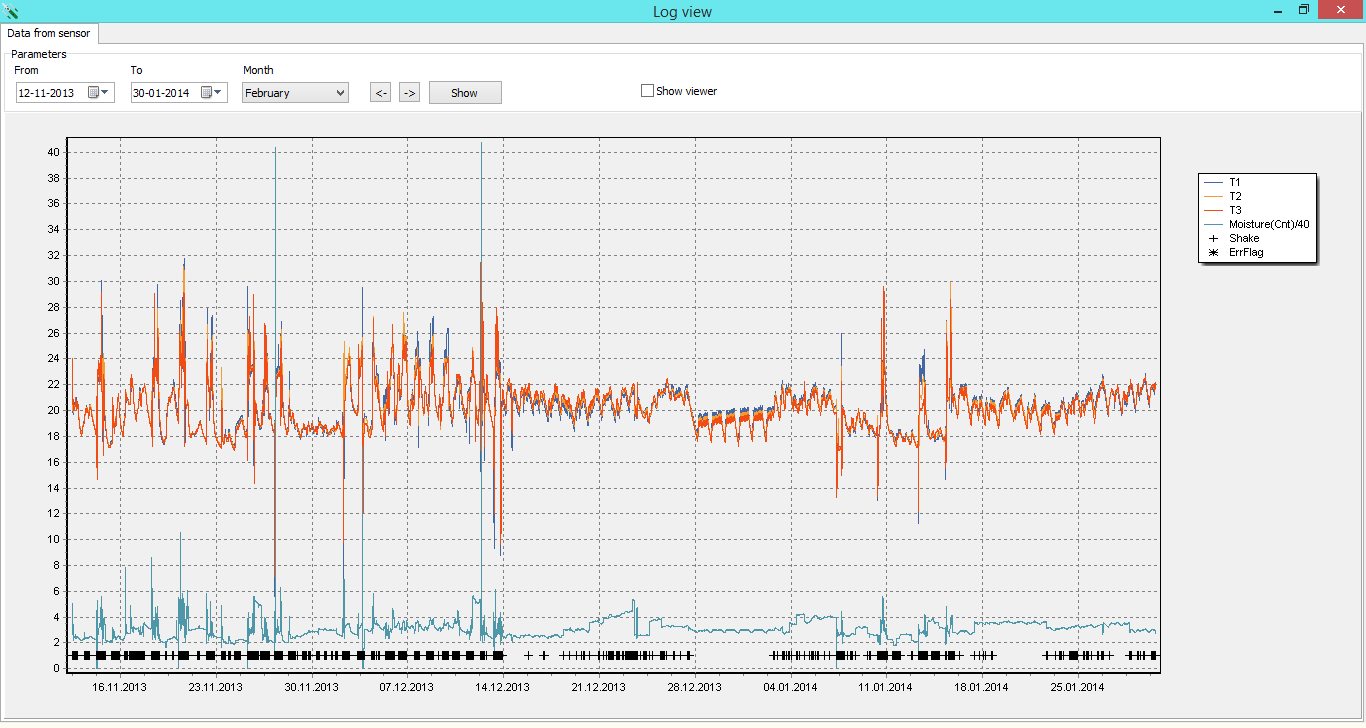Minimize the Log view window
This screenshot has height=728, width=1366.
(1280, 10)
